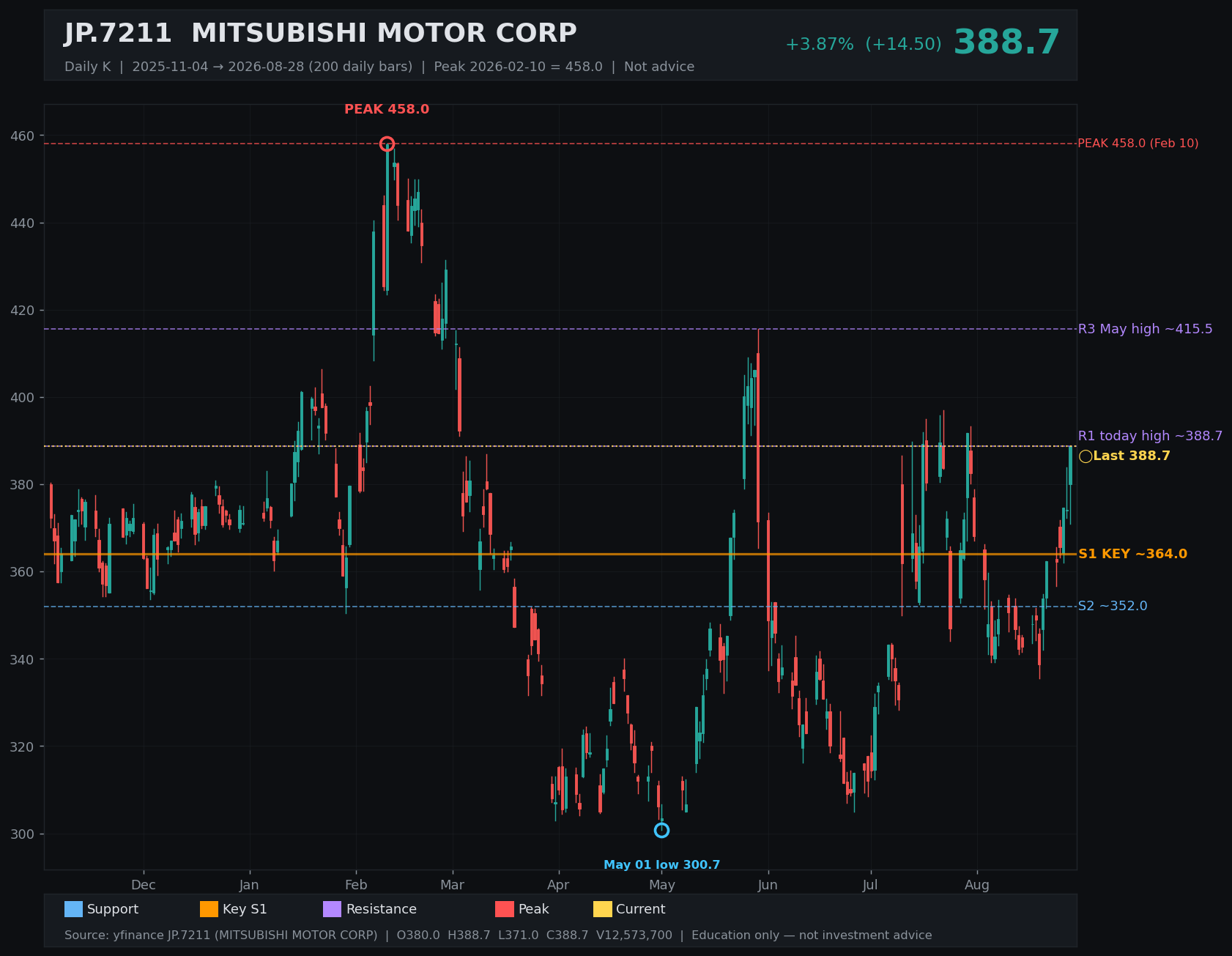Click the Daily K date range subtitle
Screen dimensions: 1232x956
379,67
